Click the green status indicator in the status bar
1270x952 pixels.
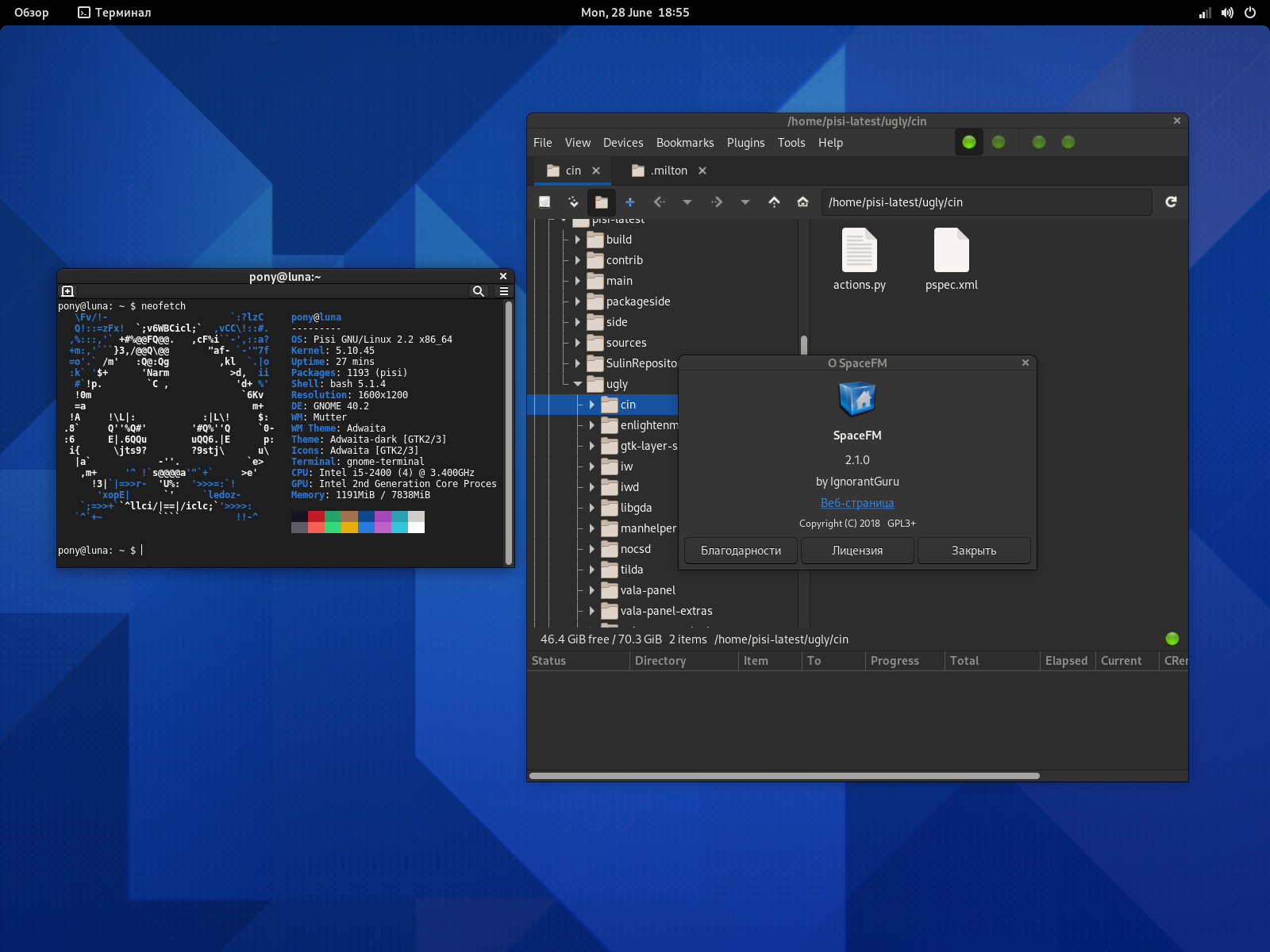pos(1172,639)
